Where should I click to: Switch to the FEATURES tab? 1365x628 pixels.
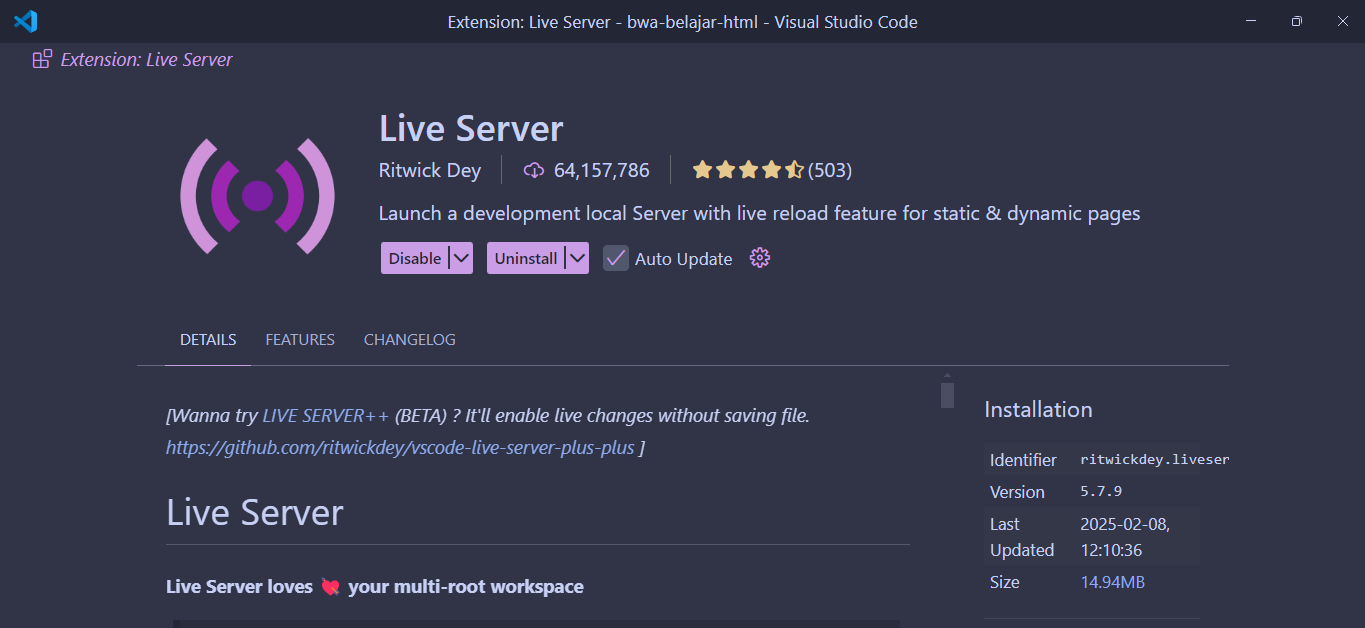(x=300, y=340)
